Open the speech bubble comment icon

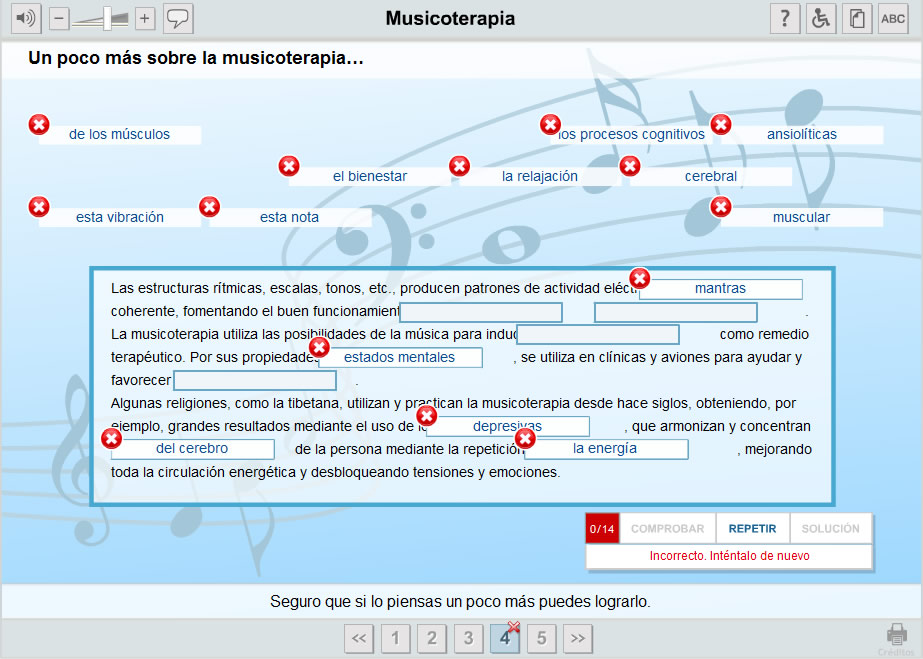(178, 18)
